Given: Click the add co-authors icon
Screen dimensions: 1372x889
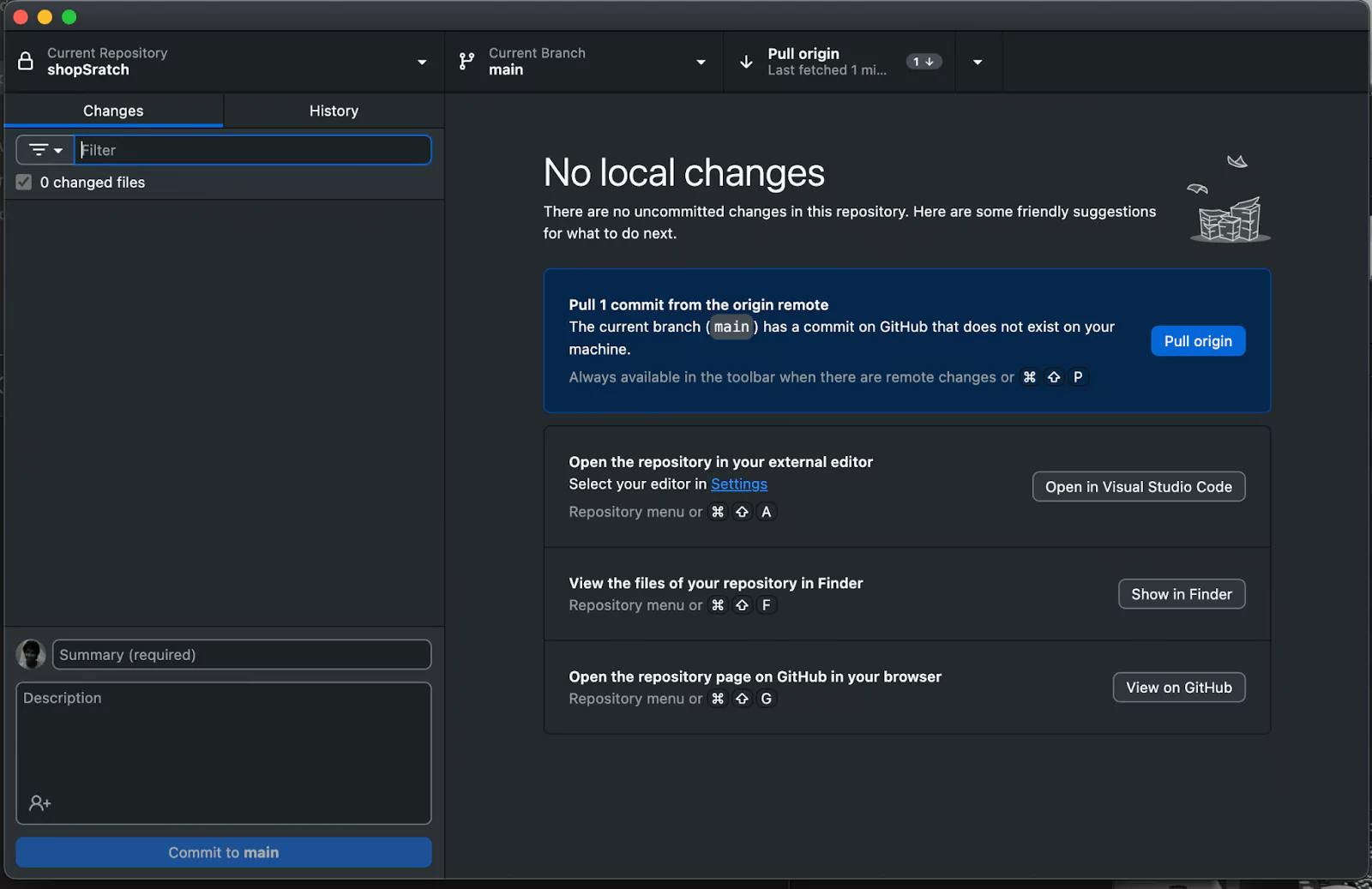Looking at the screenshot, I should pyautogui.click(x=39, y=803).
